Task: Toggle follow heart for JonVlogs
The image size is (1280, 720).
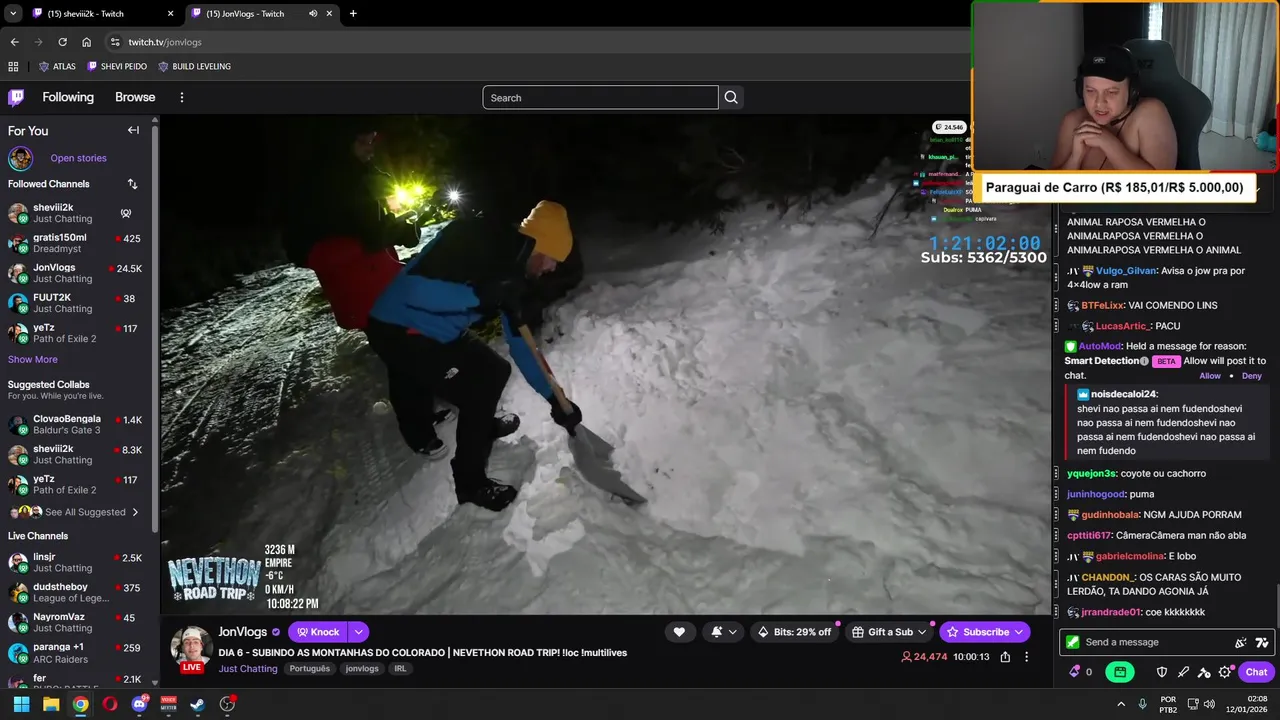Action: pos(679,632)
